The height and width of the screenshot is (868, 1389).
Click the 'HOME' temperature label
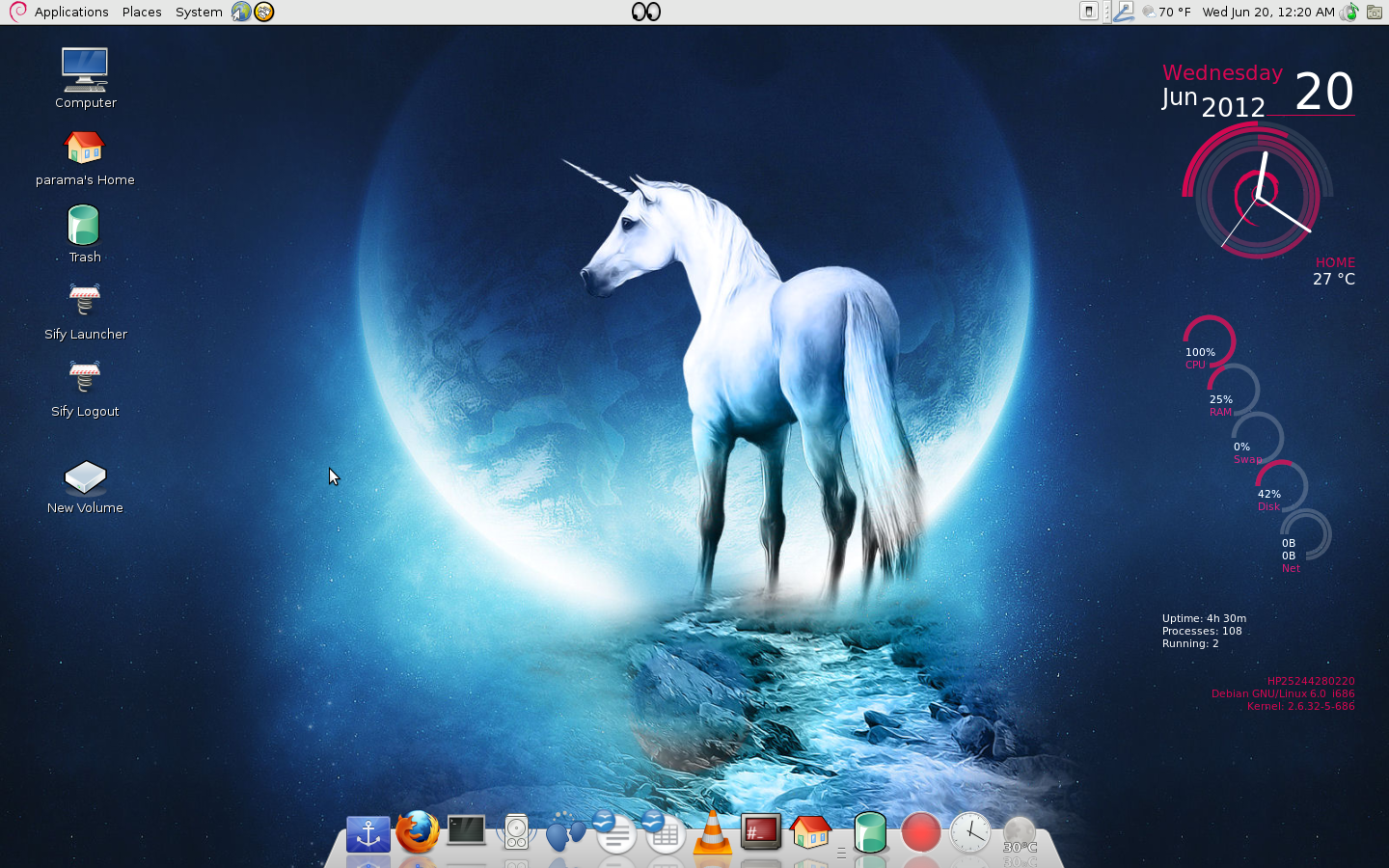click(1335, 262)
